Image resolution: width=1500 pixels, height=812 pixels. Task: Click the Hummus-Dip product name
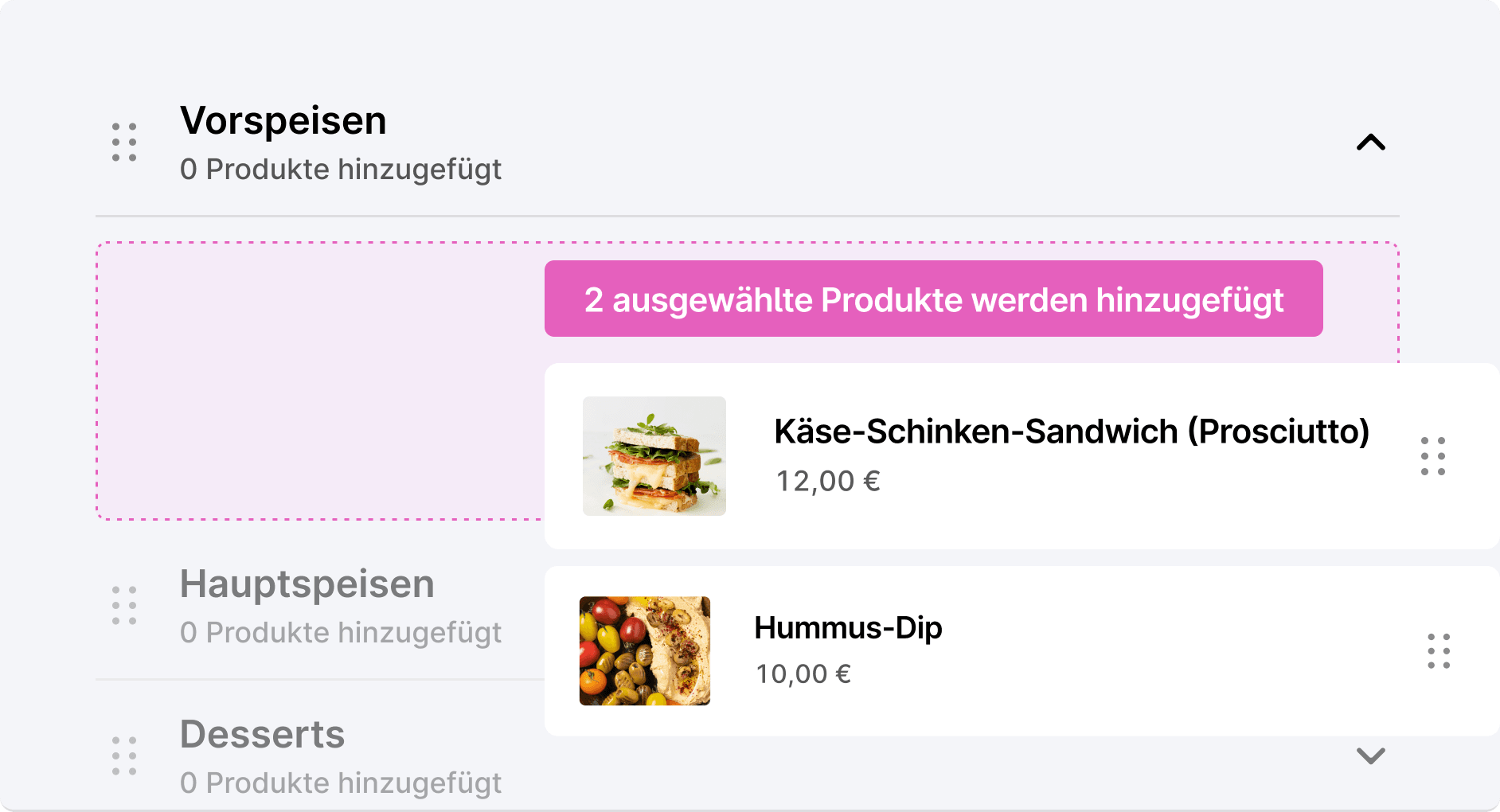pos(848,628)
